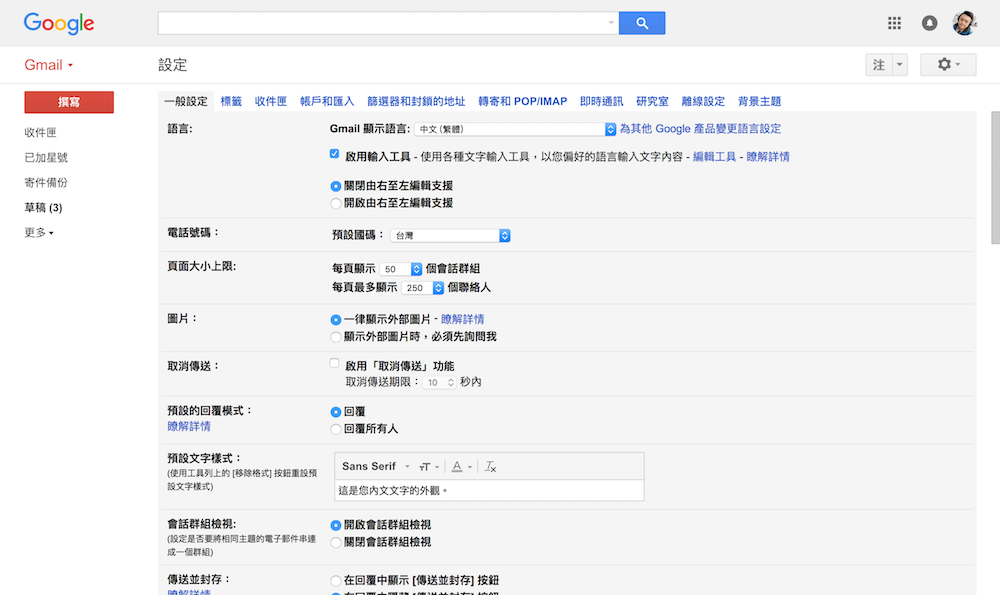Click the blue search button
The image size is (1000, 595).
(641, 22)
